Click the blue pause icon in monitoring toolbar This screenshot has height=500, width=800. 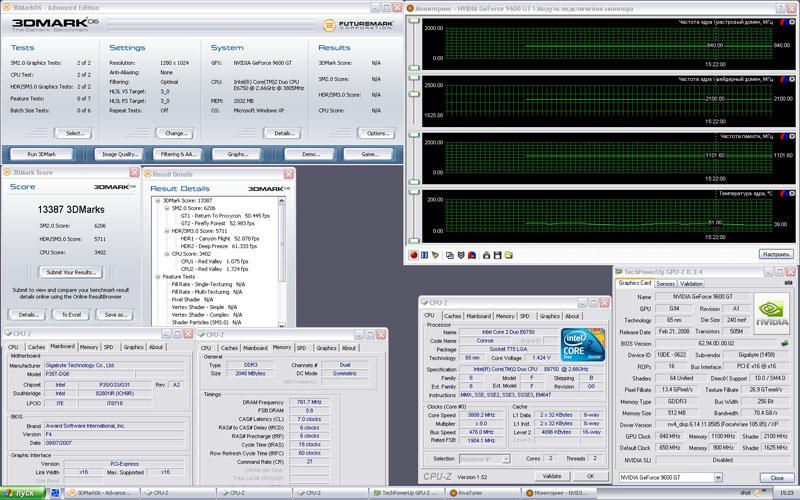pyautogui.click(x=424, y=255)
